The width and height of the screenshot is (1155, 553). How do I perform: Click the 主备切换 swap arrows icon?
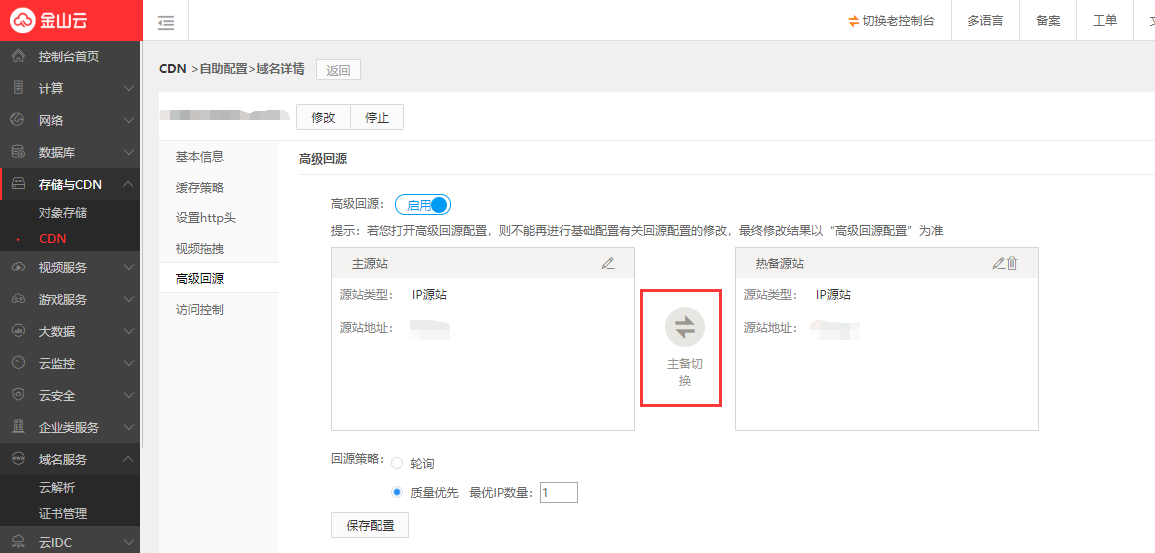coord(685,327)
